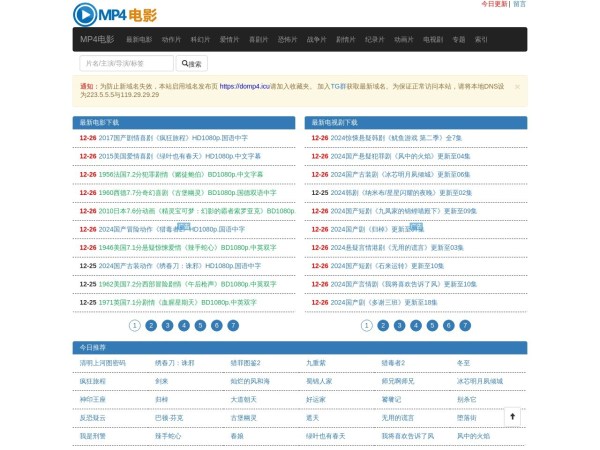Go to page 7 of movie downloads
This screenshot has width=600, height=450.
point(233,325)
